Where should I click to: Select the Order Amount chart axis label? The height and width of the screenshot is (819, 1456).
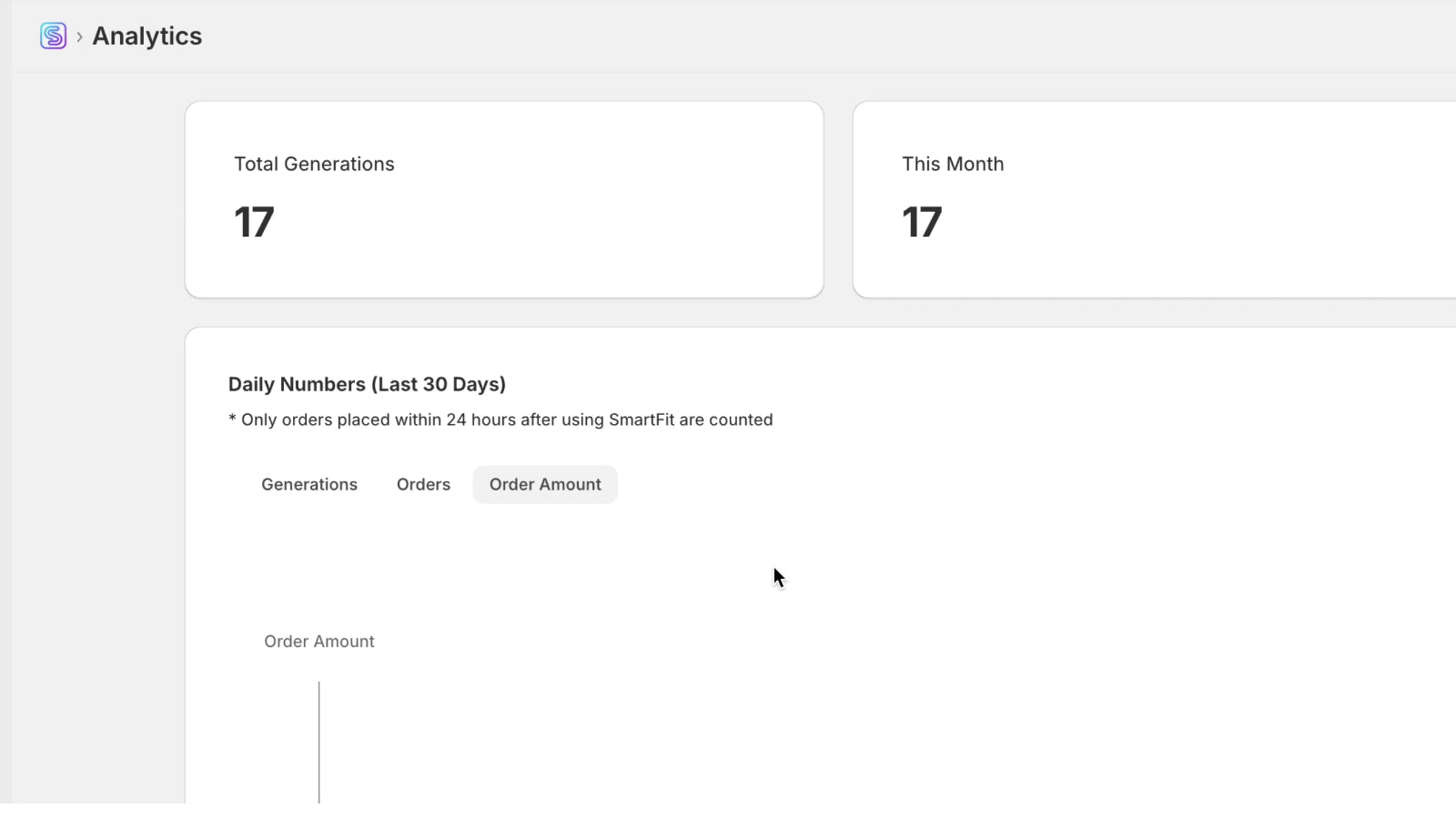coord(318,641)
